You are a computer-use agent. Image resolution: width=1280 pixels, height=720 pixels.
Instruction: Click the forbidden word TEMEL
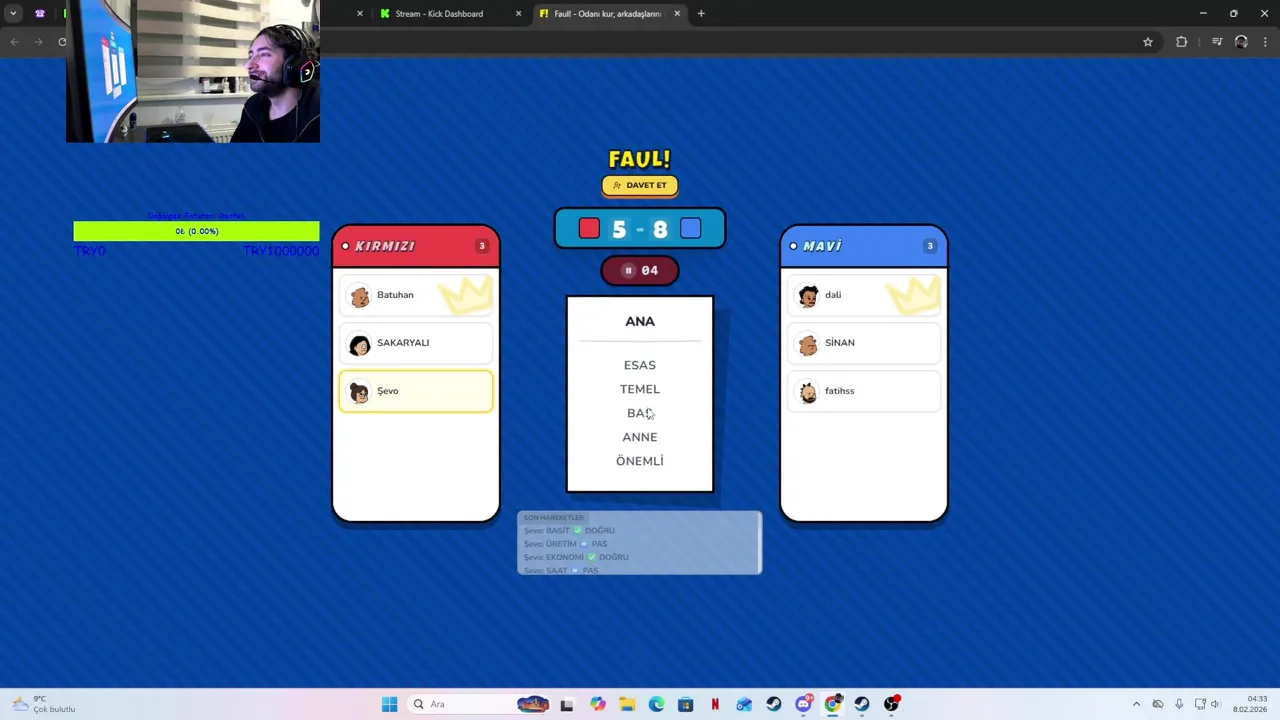[x=640, y=389]
